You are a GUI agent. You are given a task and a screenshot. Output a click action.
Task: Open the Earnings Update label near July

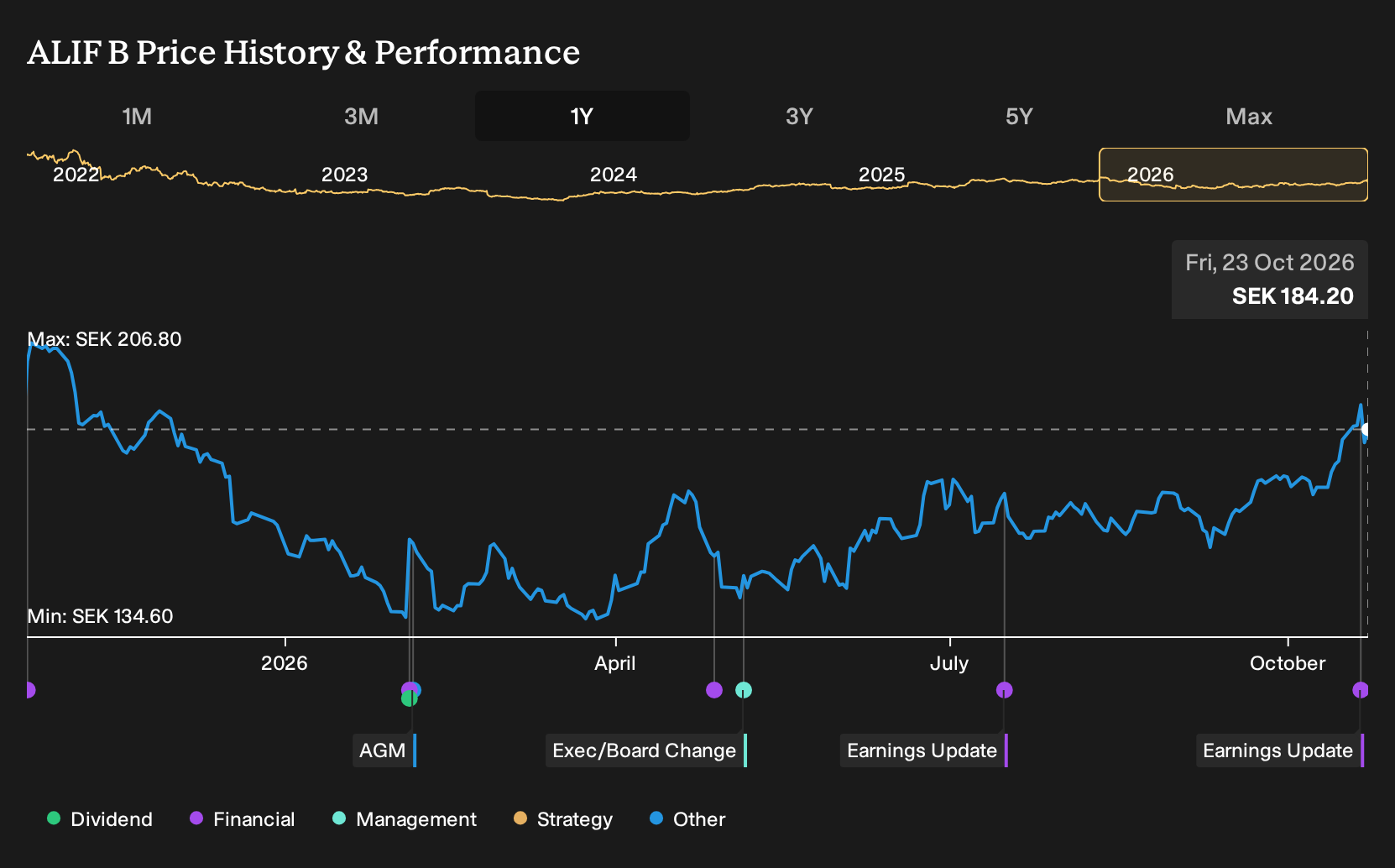click(x=923, y=750)
